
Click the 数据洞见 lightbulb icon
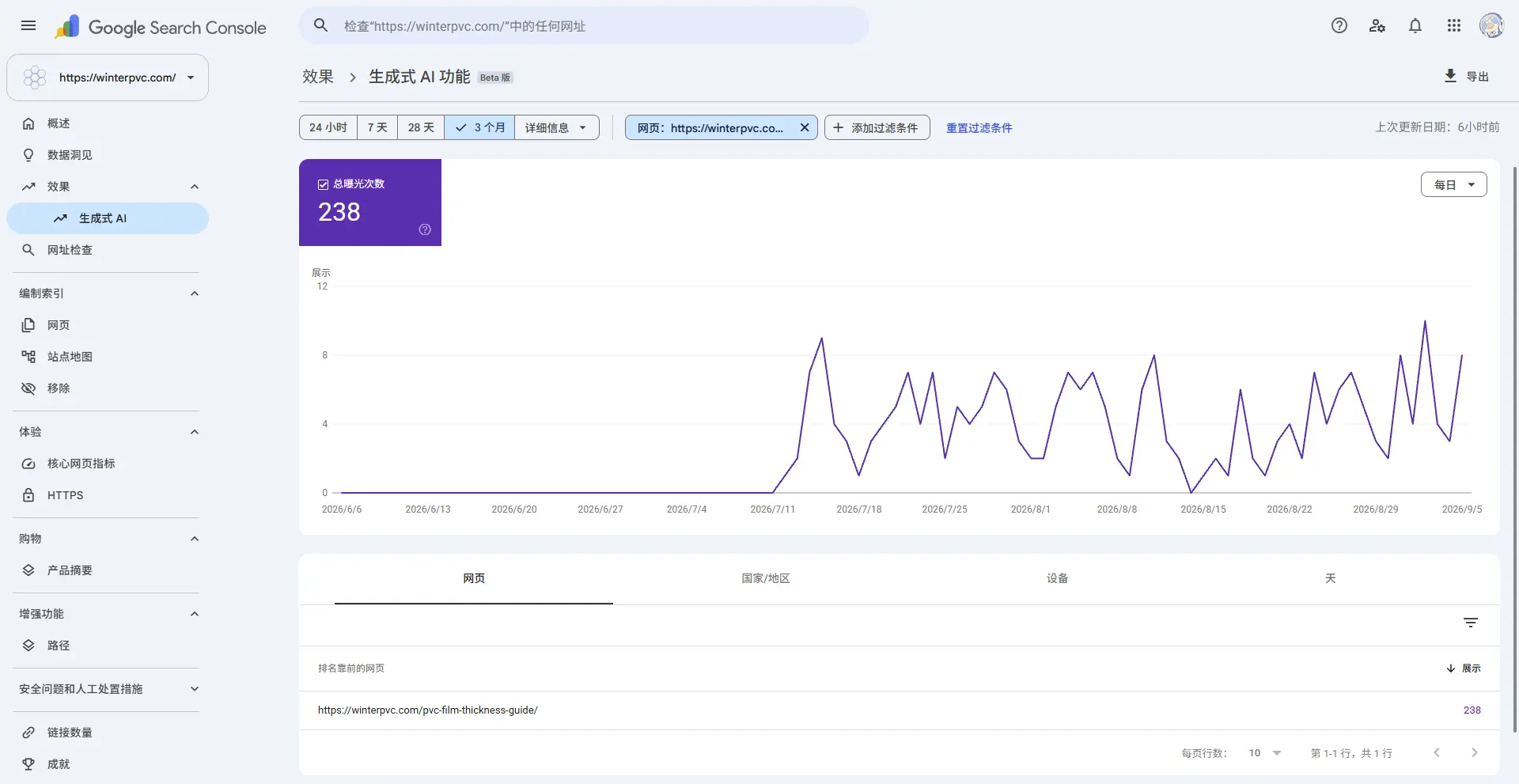28,155
